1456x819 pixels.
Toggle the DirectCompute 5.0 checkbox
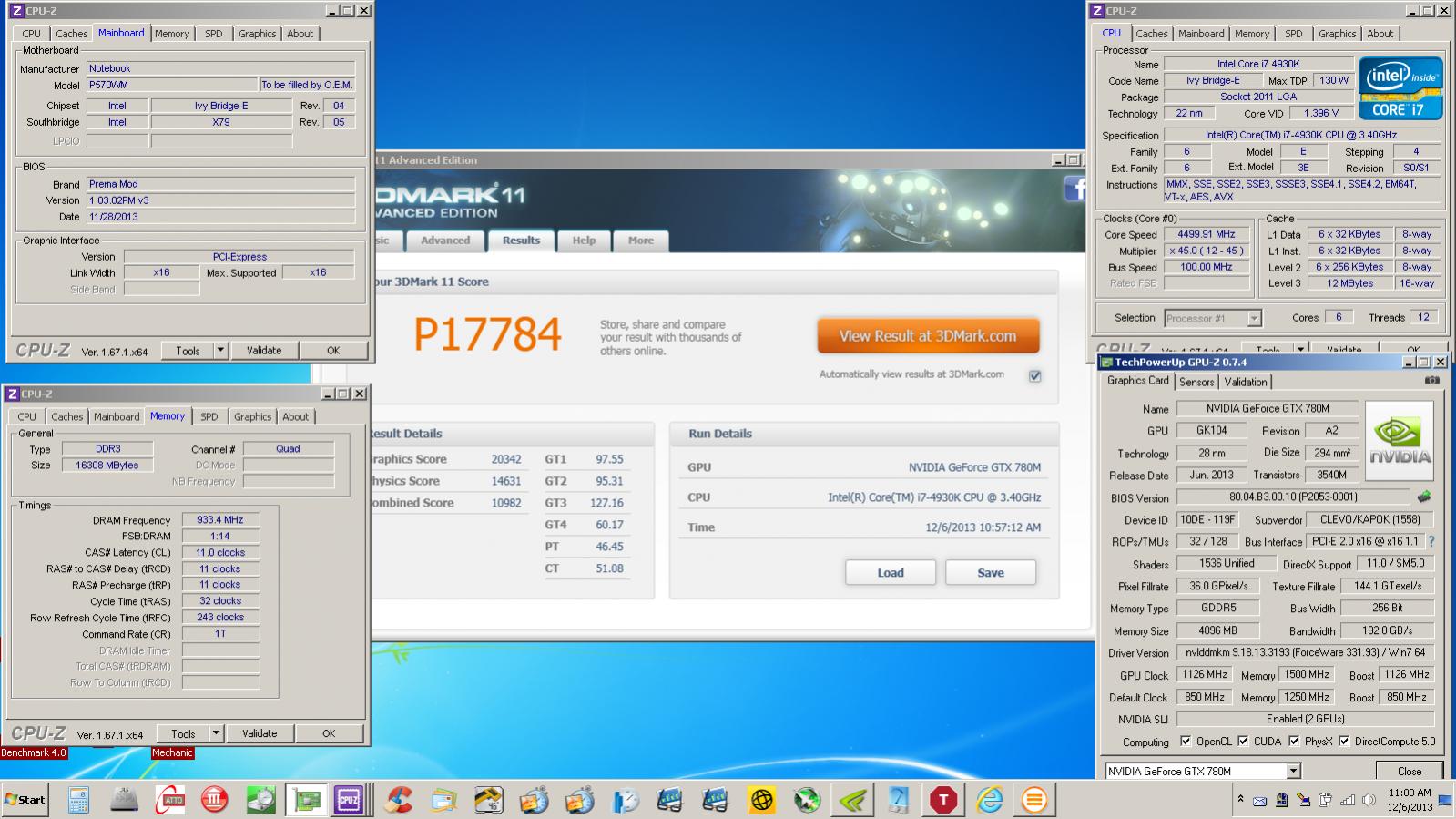pos(1344,741)
